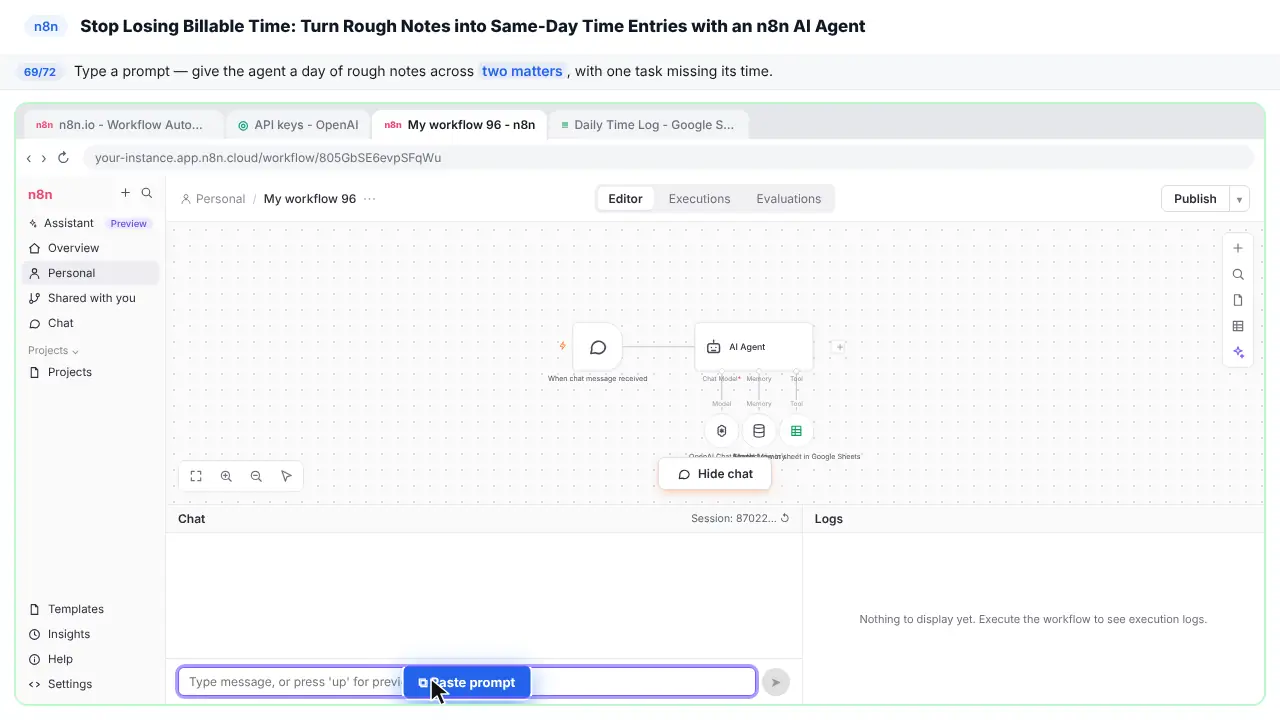Select the OpenAI Chat Model node
Viewport: 1280px width, 720px height.
722,431
